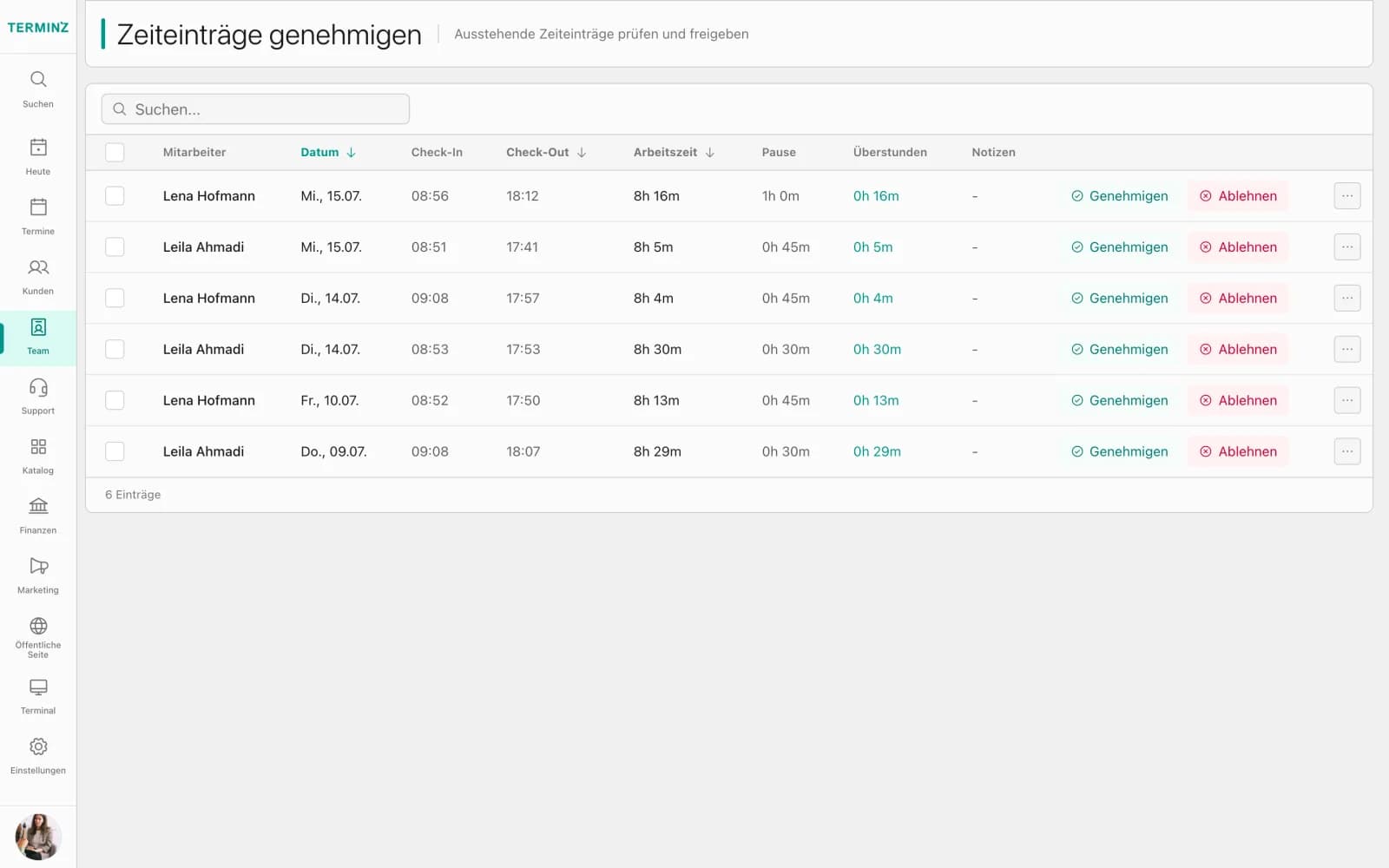Approve Lena Hofmann's 10.07. entry

[1119, 400]
